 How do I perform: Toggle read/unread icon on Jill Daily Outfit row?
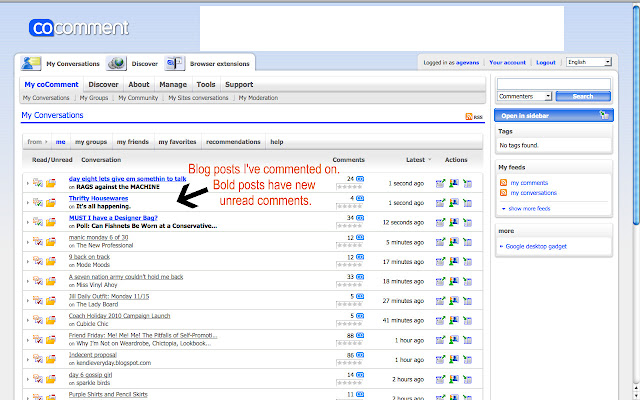click(x=38, y=300)
